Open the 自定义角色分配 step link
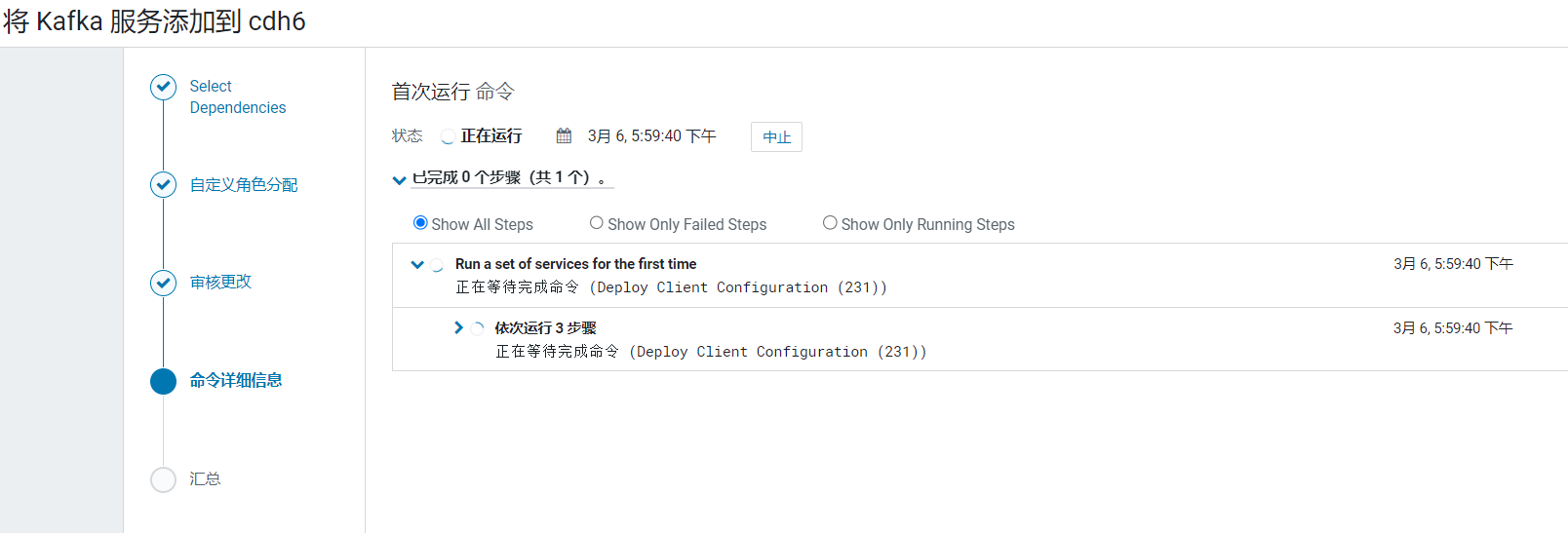This screenshot has height=533, width=1568. [x=244, y=184]
